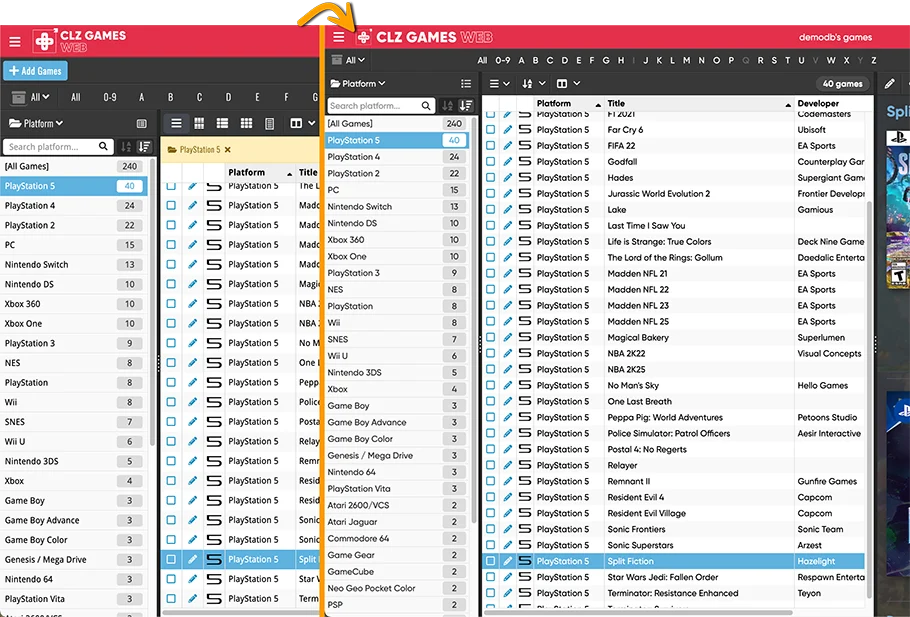Filter by letter W in the right panel
Viewport: 910px width, 617px height.
point(831,60)
